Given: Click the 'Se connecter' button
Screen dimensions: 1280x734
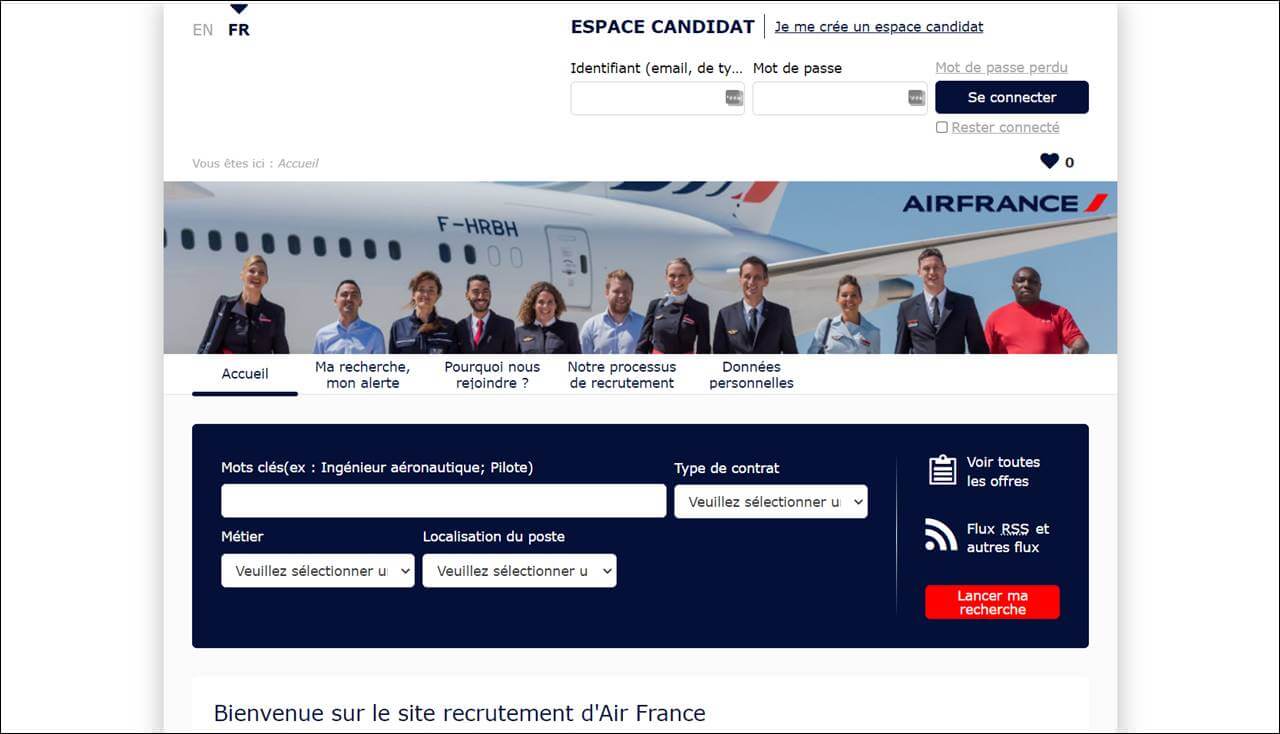Looking at the screenshot, I should (x=1012, y=97).
